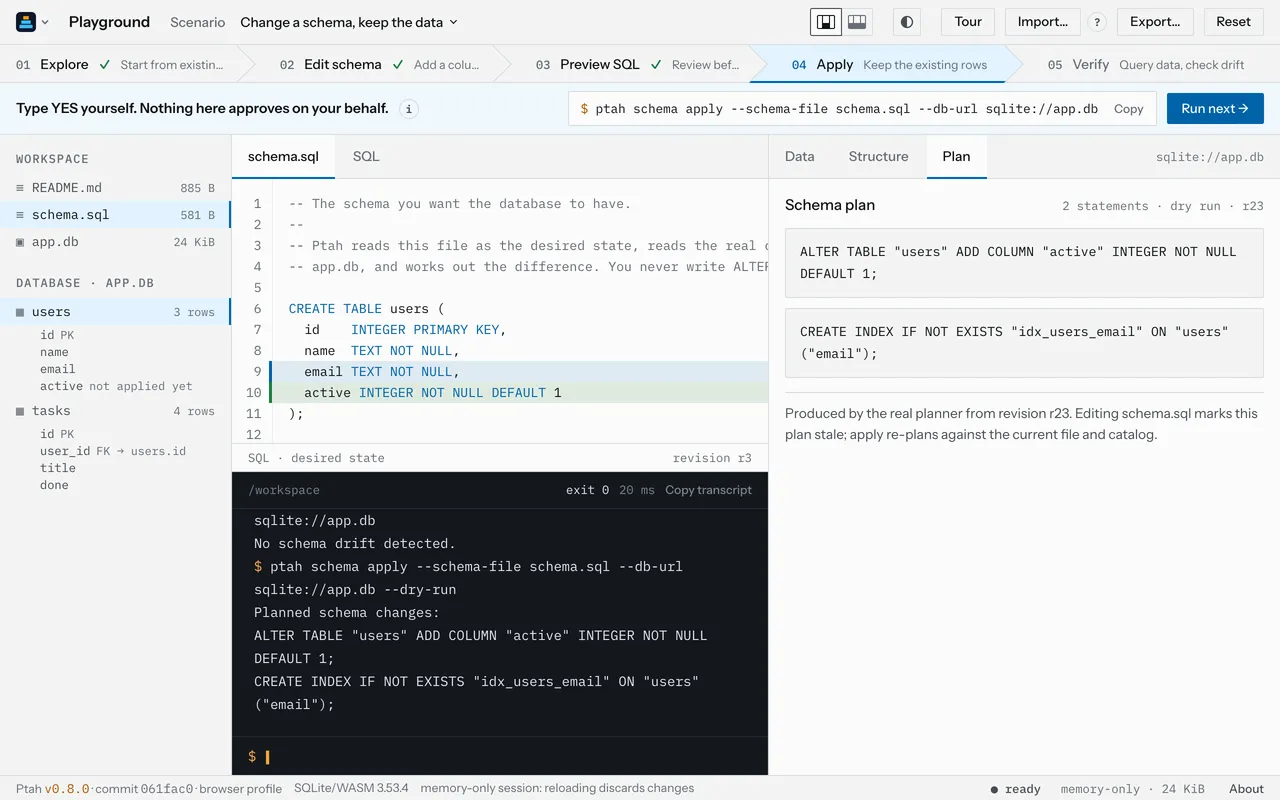The height and width of the screenshot is (800, 1280).
Task: Copy the terminal transcript
Action: pyautogui.click(x=708, y=490)
